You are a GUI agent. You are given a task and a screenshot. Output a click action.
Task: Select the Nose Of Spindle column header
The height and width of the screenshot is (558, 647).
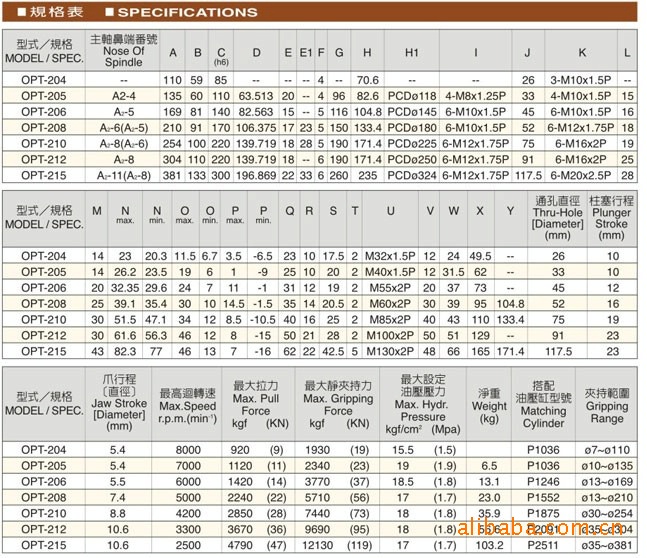(124, 50)
